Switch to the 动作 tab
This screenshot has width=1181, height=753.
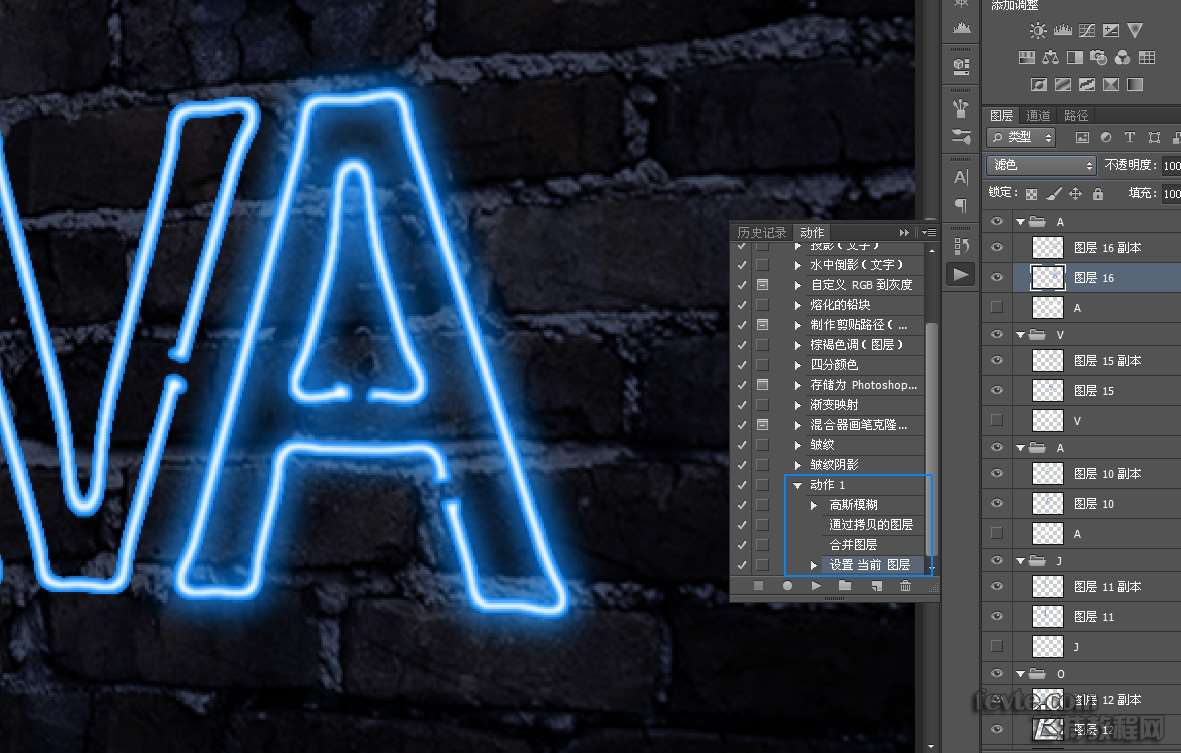click(812, 232)
